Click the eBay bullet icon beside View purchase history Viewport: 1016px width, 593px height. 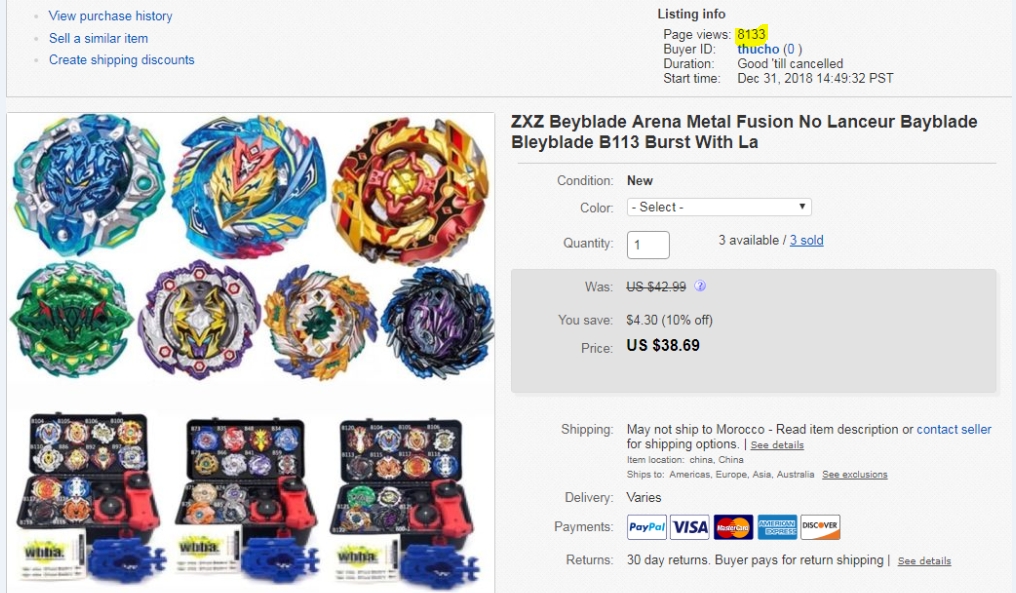click(38, 16)
